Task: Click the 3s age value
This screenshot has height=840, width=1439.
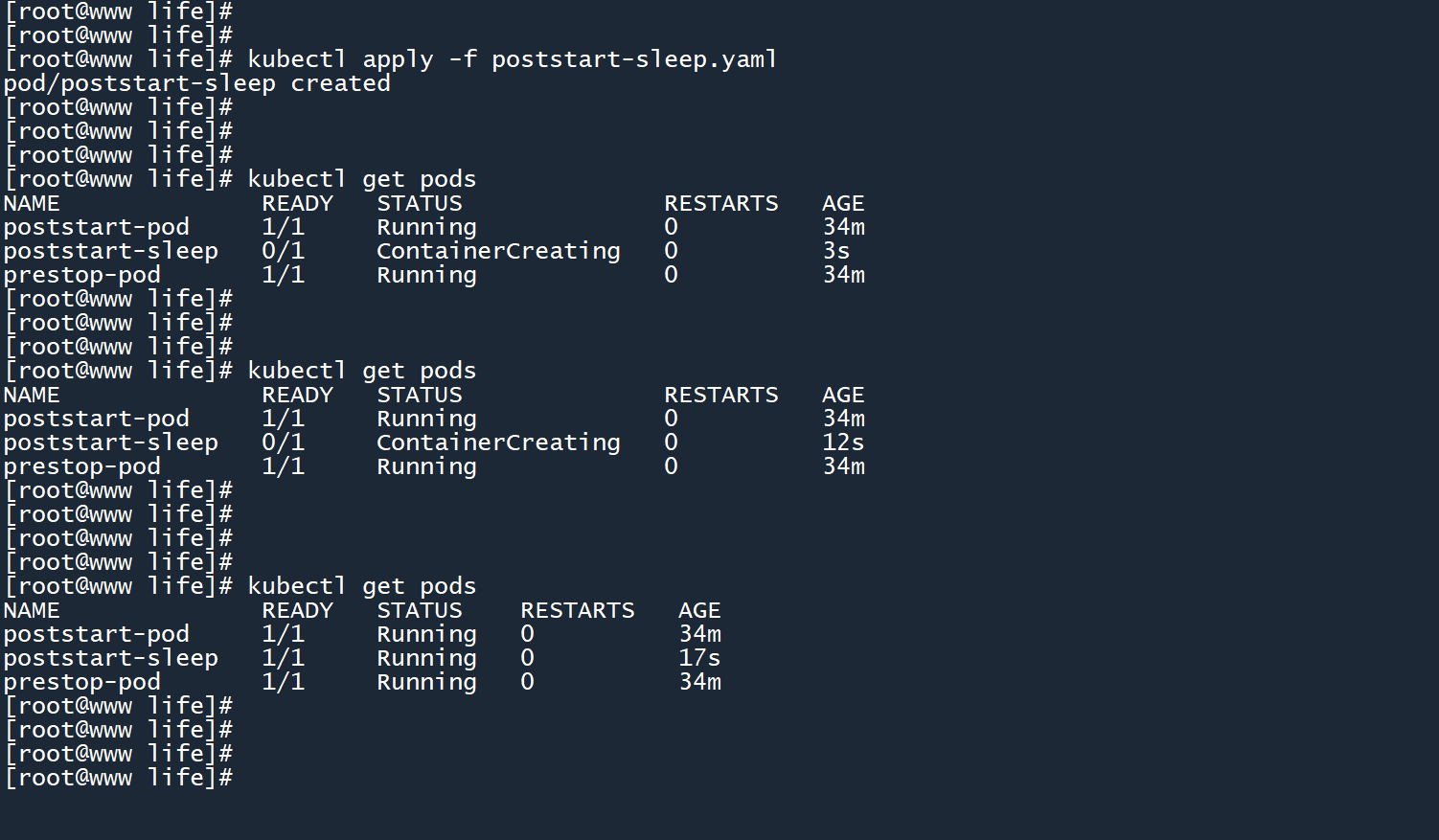Action: tap(836, 251)
